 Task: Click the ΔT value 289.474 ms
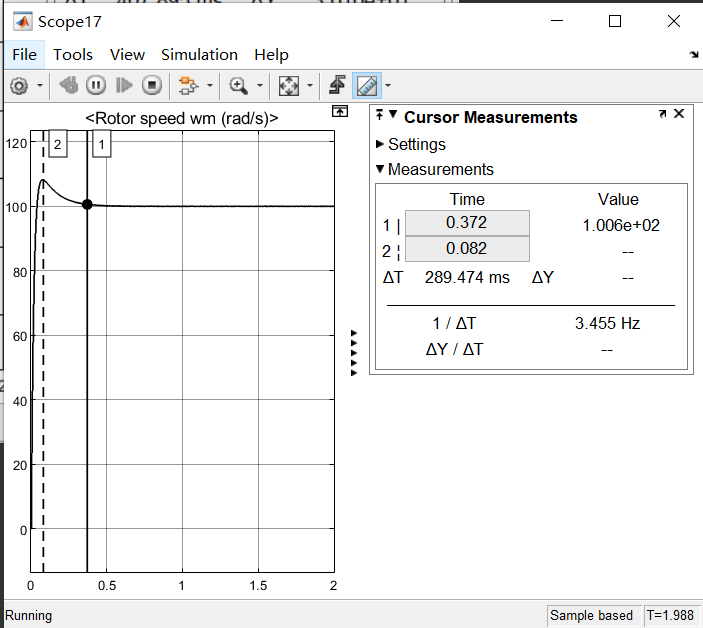point(467,277)
